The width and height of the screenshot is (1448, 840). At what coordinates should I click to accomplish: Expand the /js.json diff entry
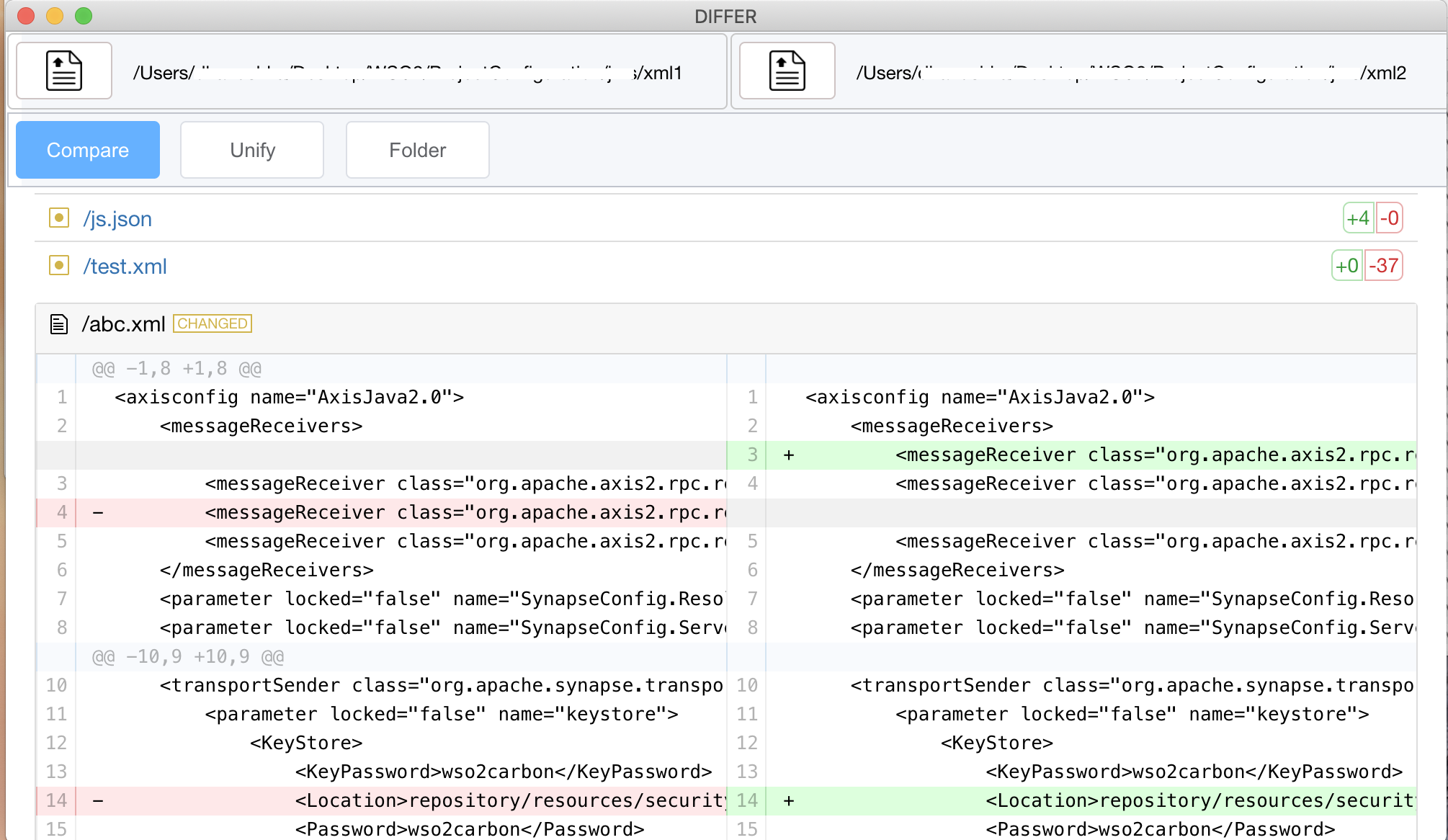[x=117, y=219]
